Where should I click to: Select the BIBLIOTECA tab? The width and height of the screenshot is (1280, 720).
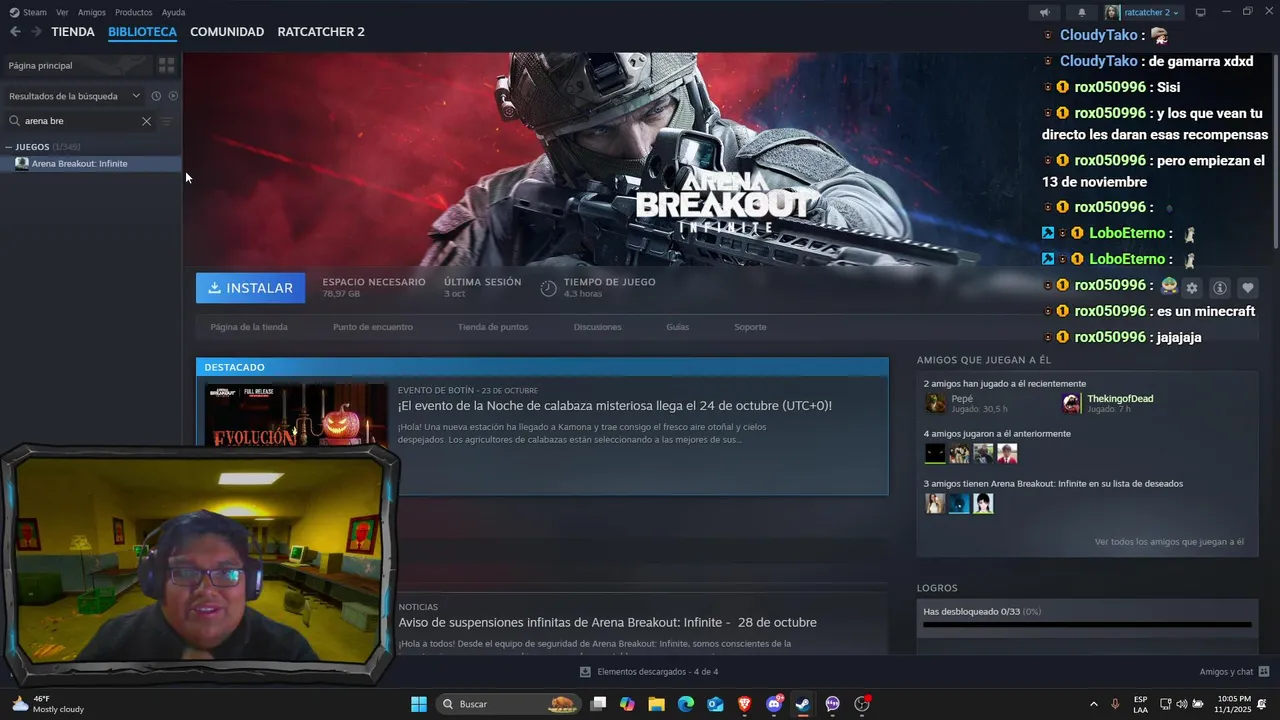click(x=142, y=32)
